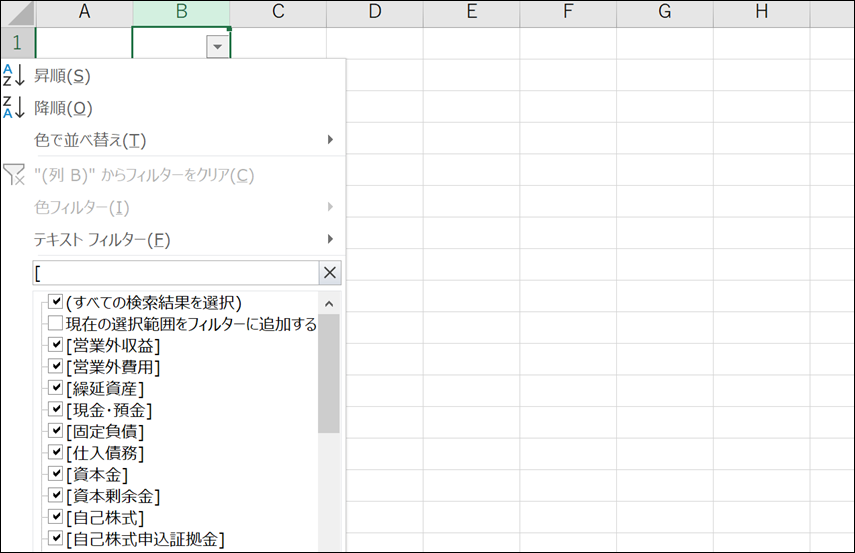Screen dimensions: 855x553
Task: Click the ascending sort A-Z icon
Action: [x=13, y=76]
